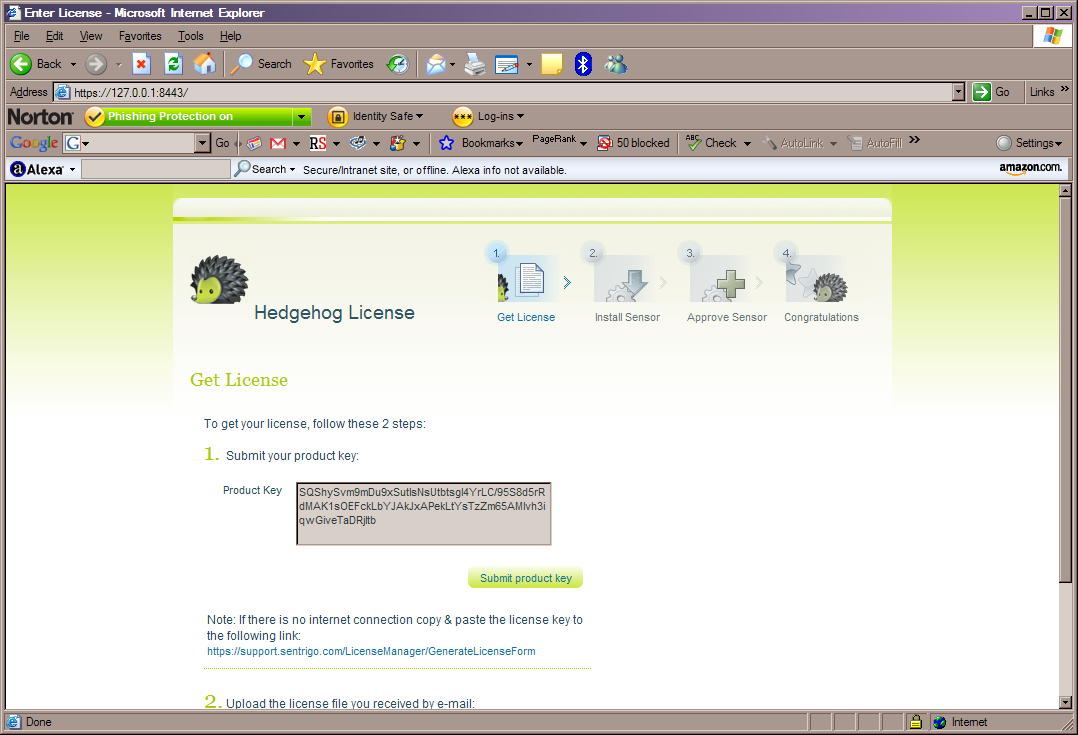This screenshot has width=1078, height=735.
Task: Open the Google search box dropdown arrow
Action: (202, 143)
